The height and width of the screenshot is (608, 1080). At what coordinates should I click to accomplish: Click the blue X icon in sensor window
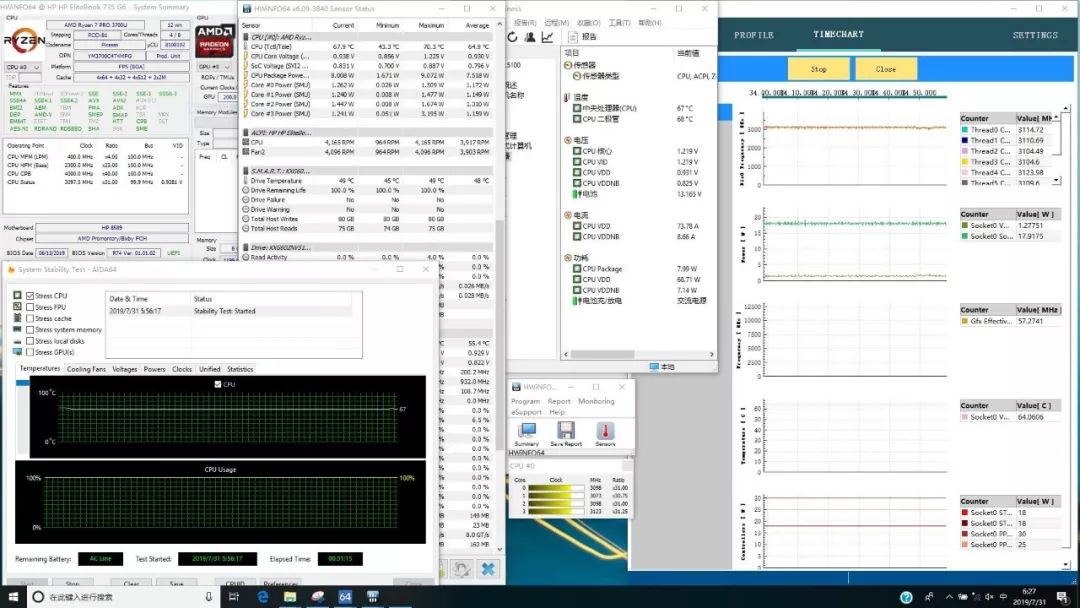click(487, 569)
